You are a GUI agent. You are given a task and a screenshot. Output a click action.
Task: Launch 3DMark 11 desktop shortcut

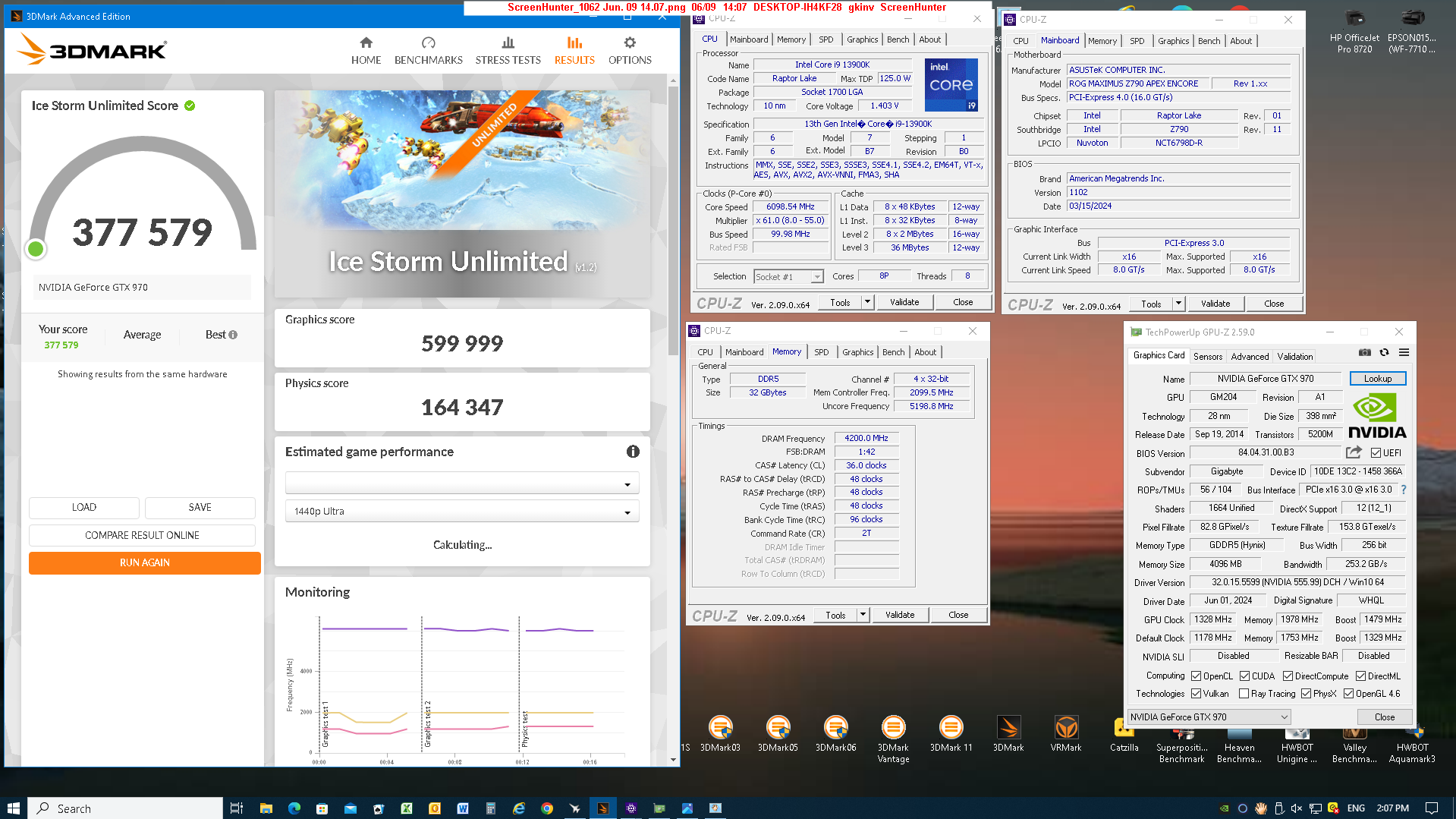(x=951, y=734)
